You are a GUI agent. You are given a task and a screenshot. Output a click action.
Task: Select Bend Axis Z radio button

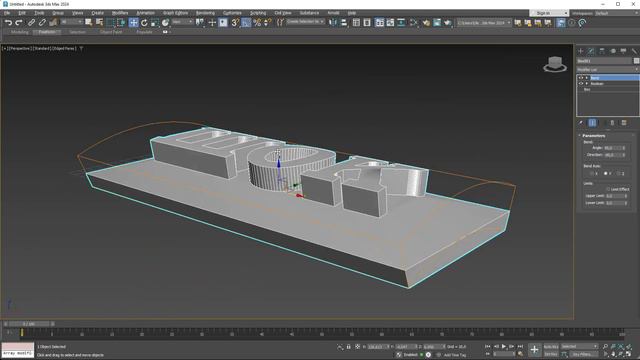618,173
